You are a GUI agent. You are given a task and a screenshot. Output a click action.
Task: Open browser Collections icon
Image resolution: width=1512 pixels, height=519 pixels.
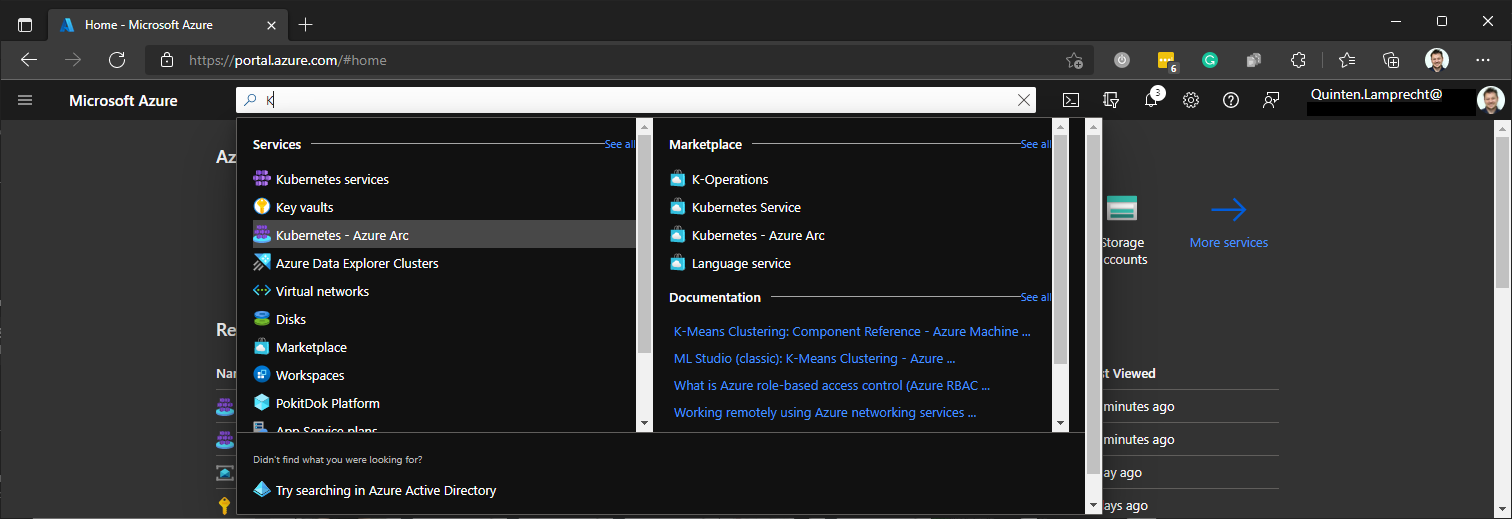point(1391,60)
